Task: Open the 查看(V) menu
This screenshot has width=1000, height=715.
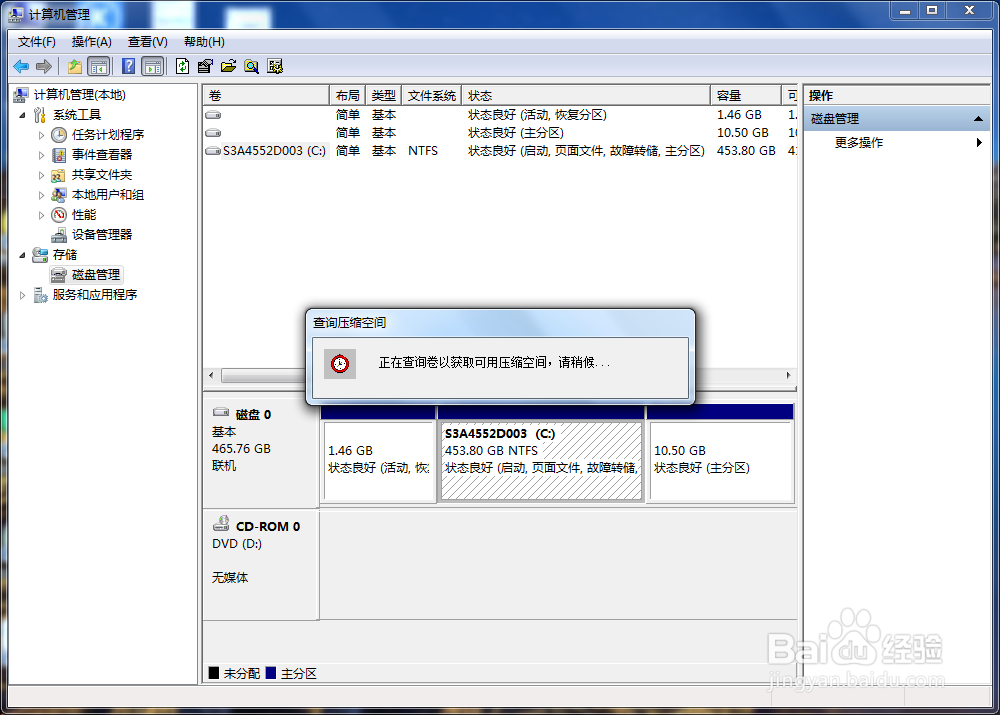Action: [147, 42]
